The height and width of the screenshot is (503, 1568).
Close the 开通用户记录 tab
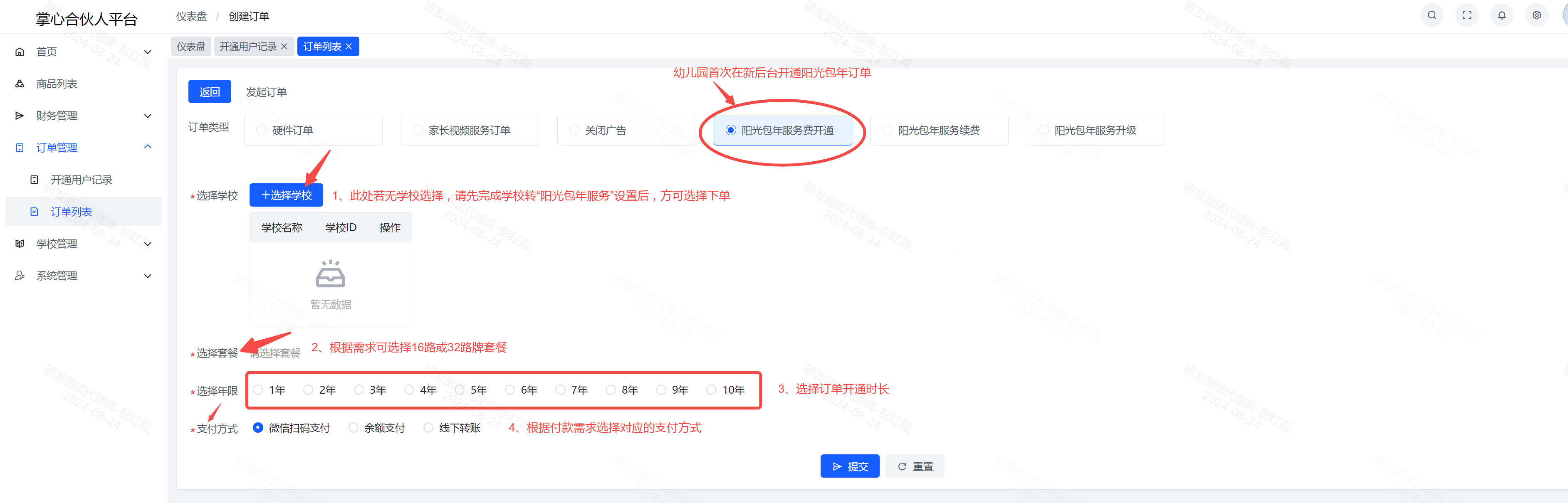pos(284,47)
